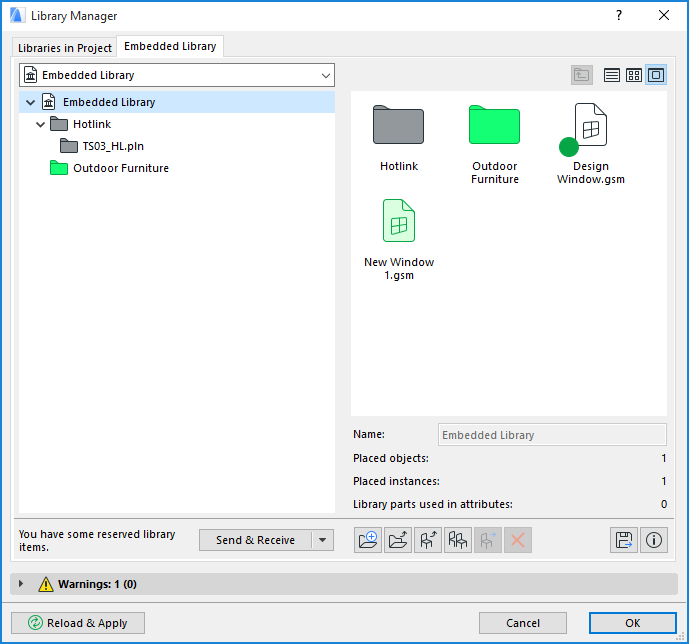Open the information icon button
The width and height of the screenshot is (689, 644).
tap(654, 540)
